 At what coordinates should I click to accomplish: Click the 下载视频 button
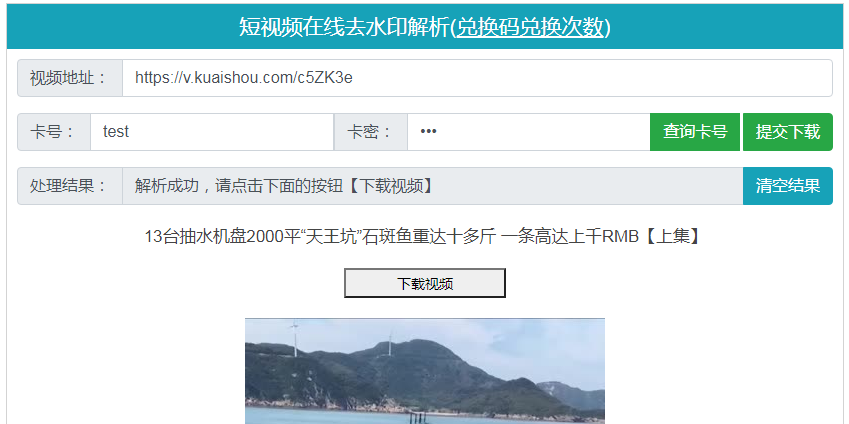click(x=424, y=283)
